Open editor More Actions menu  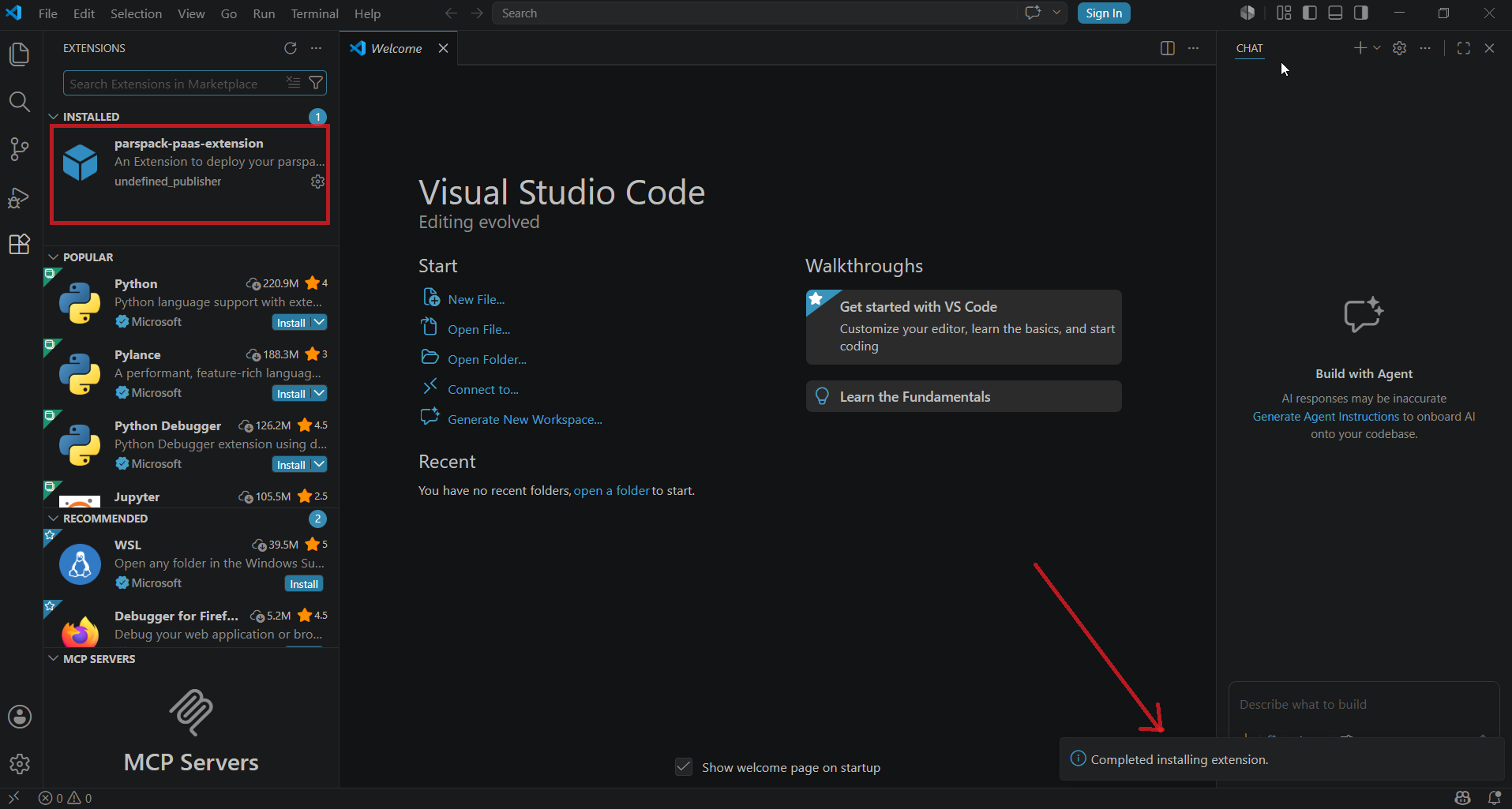(x=1193, y=48)
